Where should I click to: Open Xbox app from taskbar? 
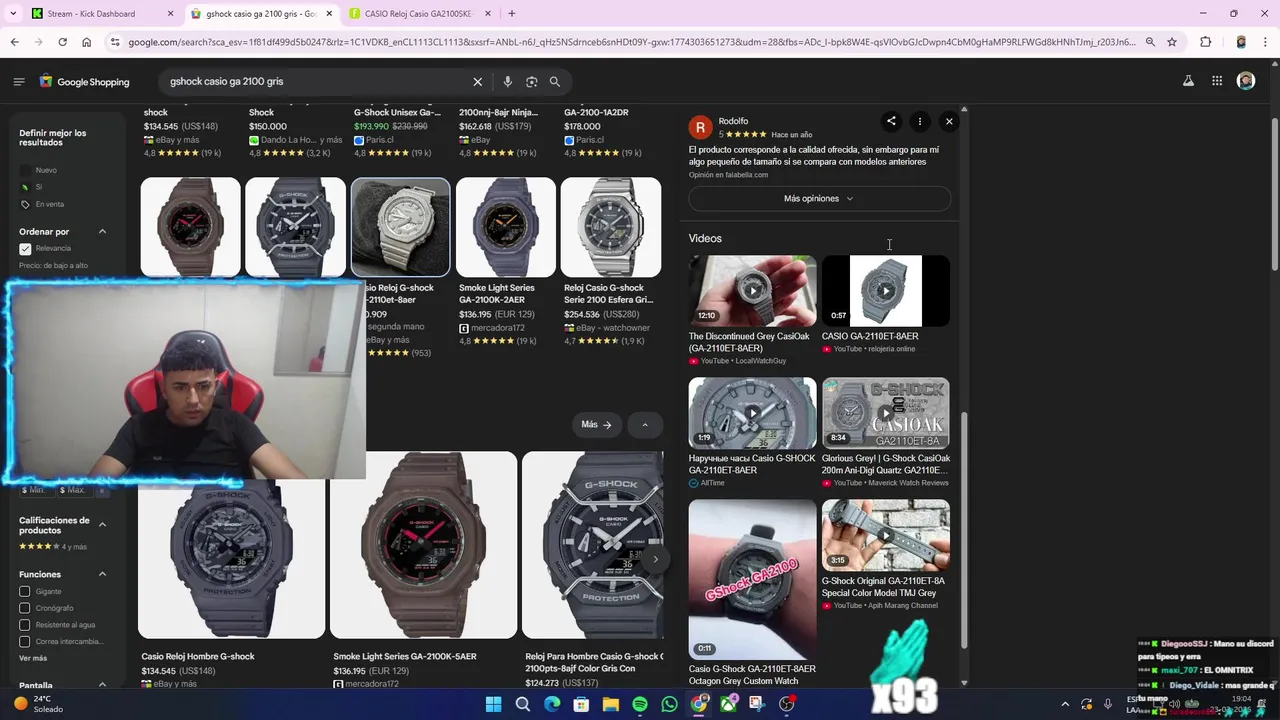pyautogui.click(x=728, y=705)
